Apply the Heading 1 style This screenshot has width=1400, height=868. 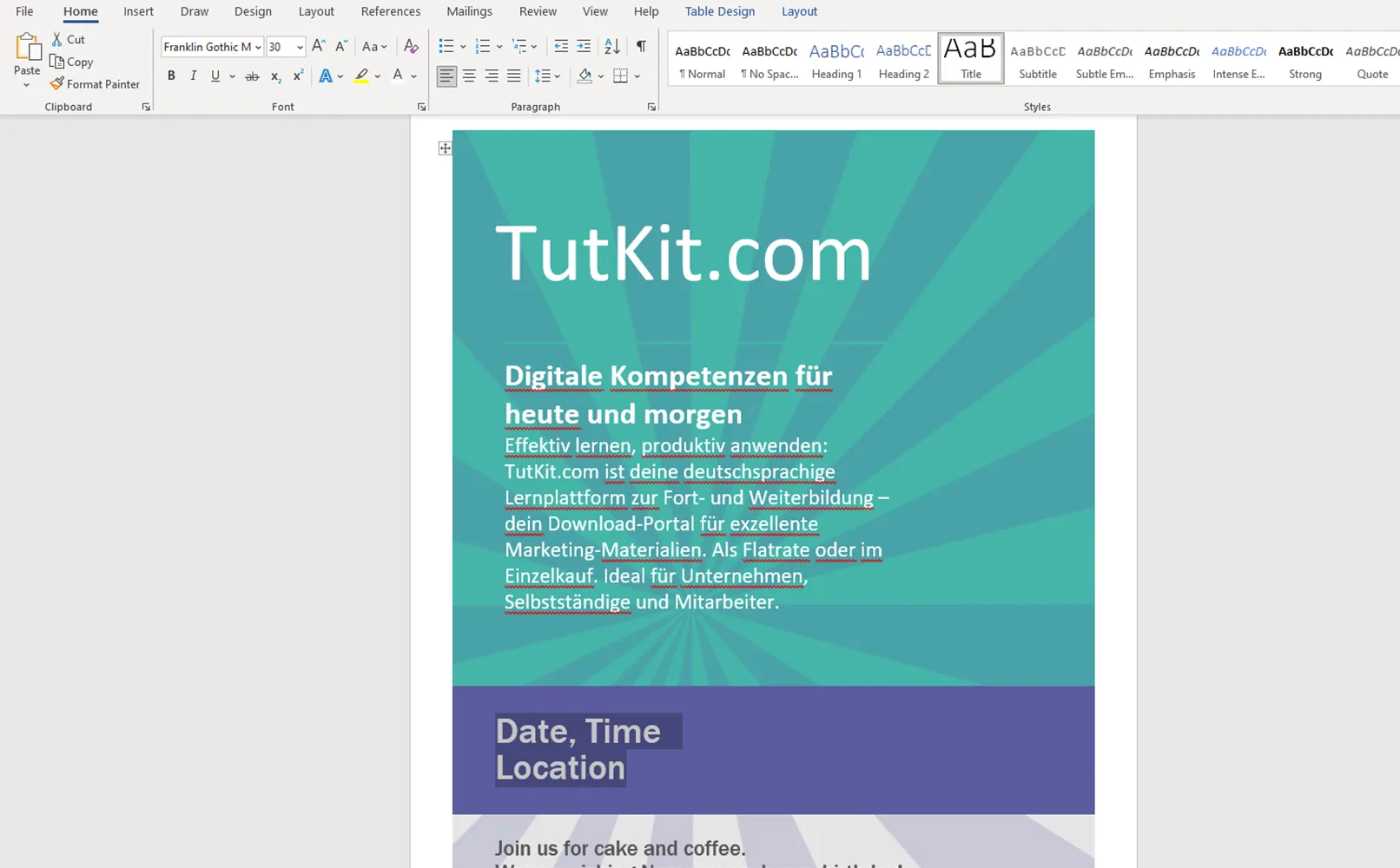tap(836, 58)
